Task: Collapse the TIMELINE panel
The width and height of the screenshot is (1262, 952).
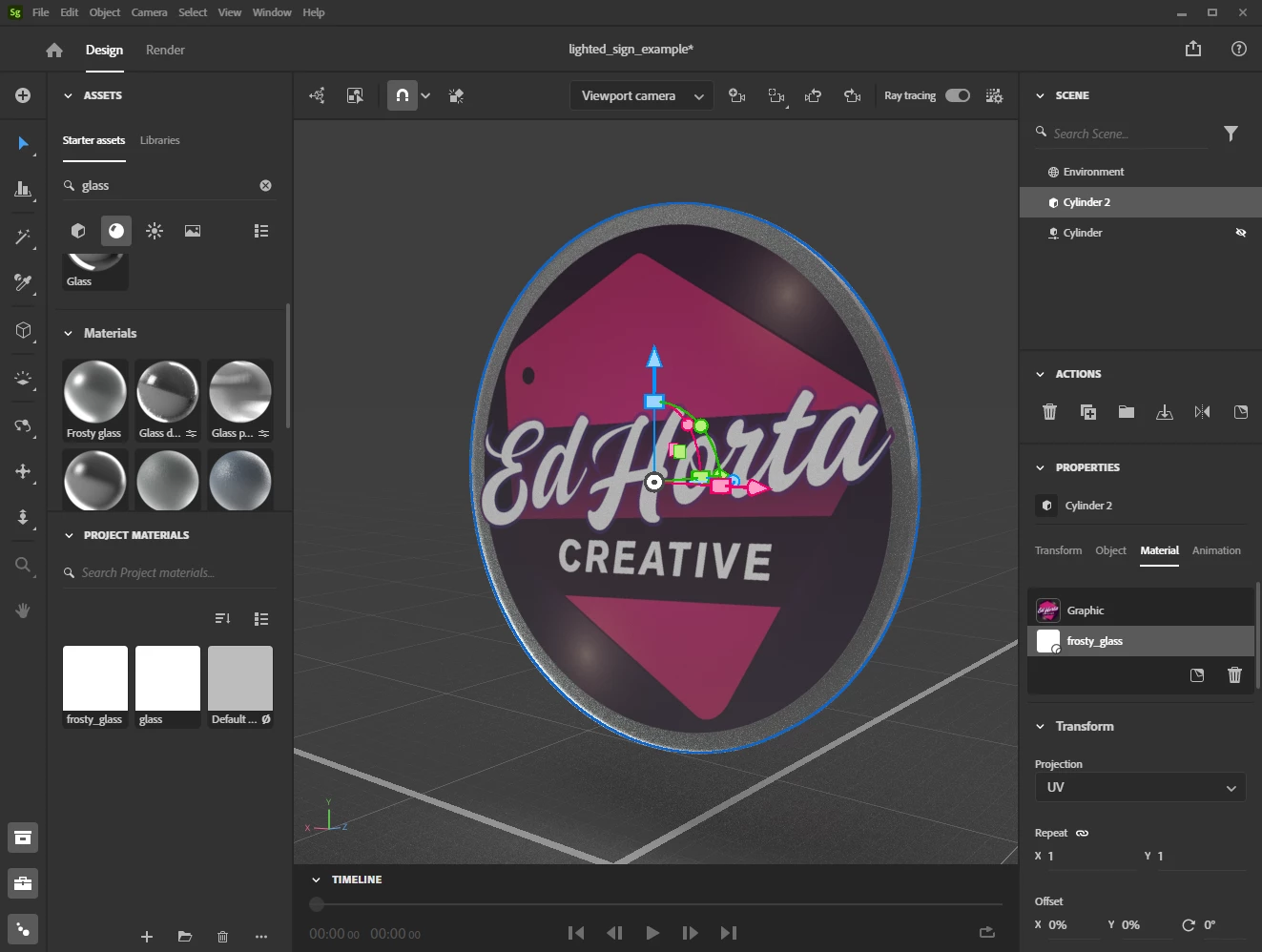Action: tap(316, 880)
